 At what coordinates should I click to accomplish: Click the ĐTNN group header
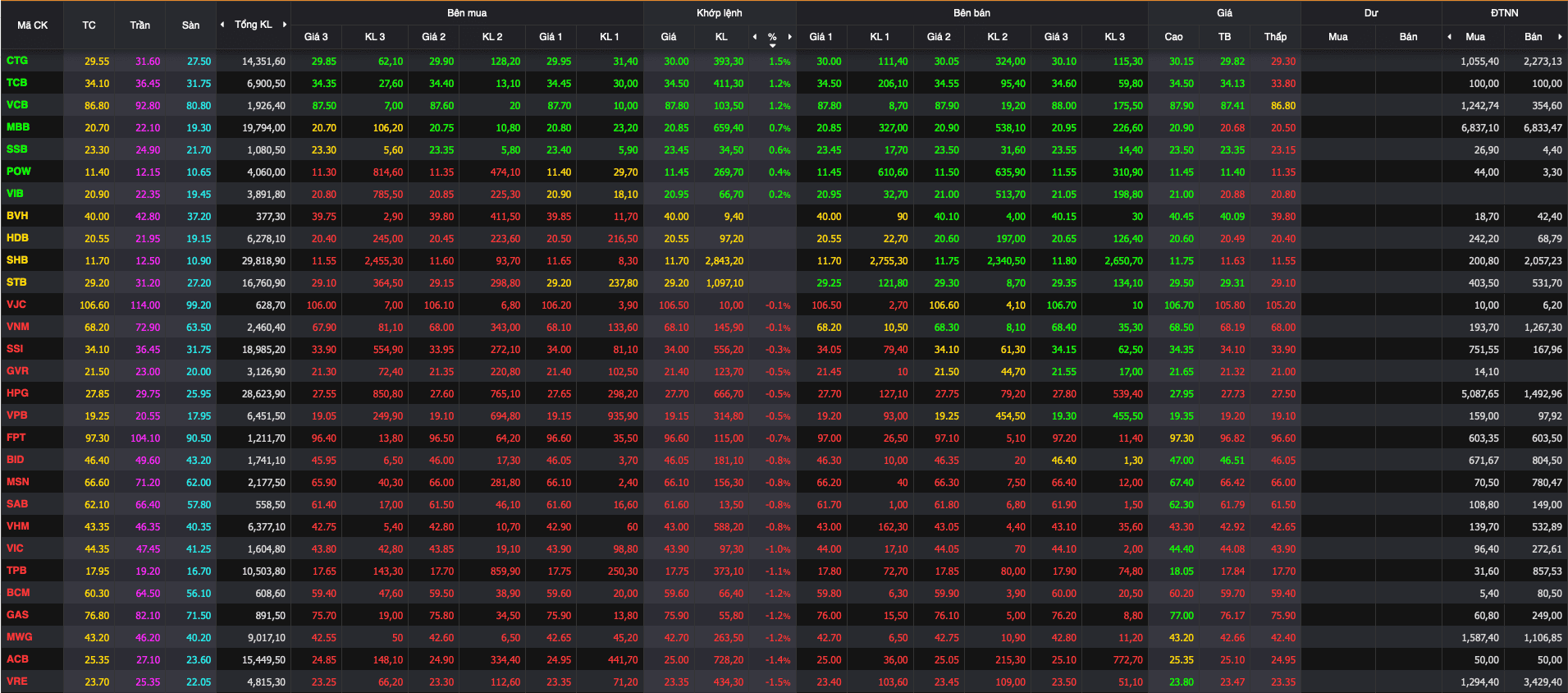tap(1505, 13)
